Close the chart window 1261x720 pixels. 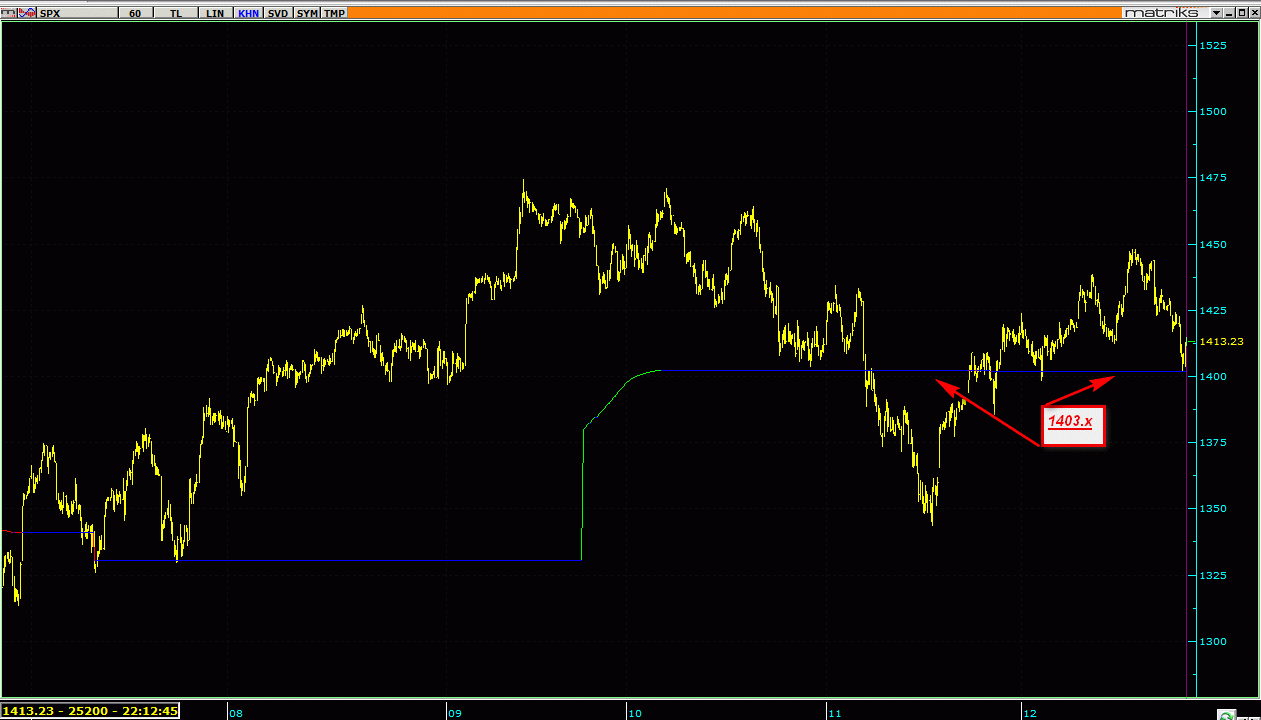click(x=1253, y=13)
